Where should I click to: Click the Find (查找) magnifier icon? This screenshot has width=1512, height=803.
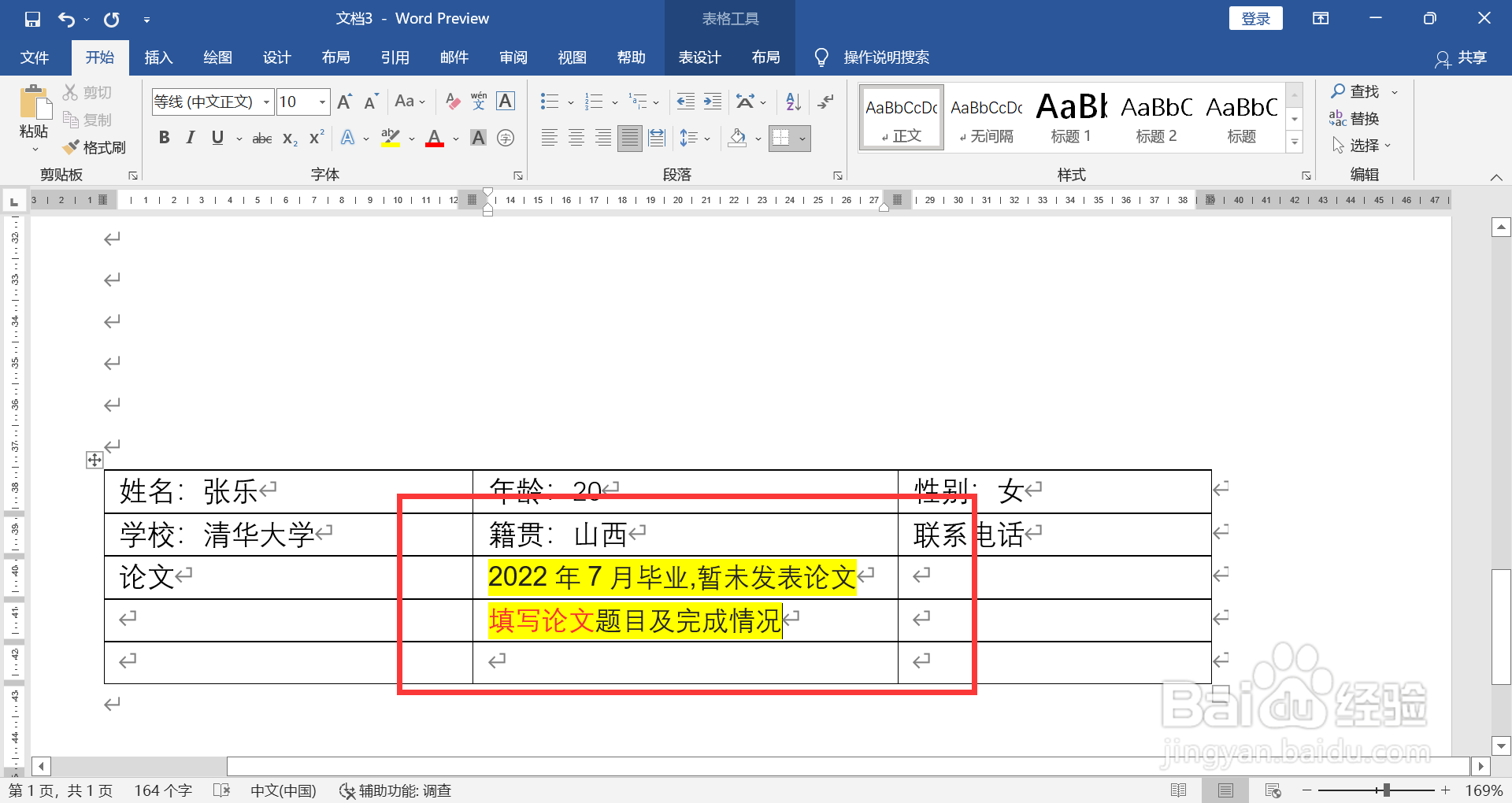coord(1338,91)
